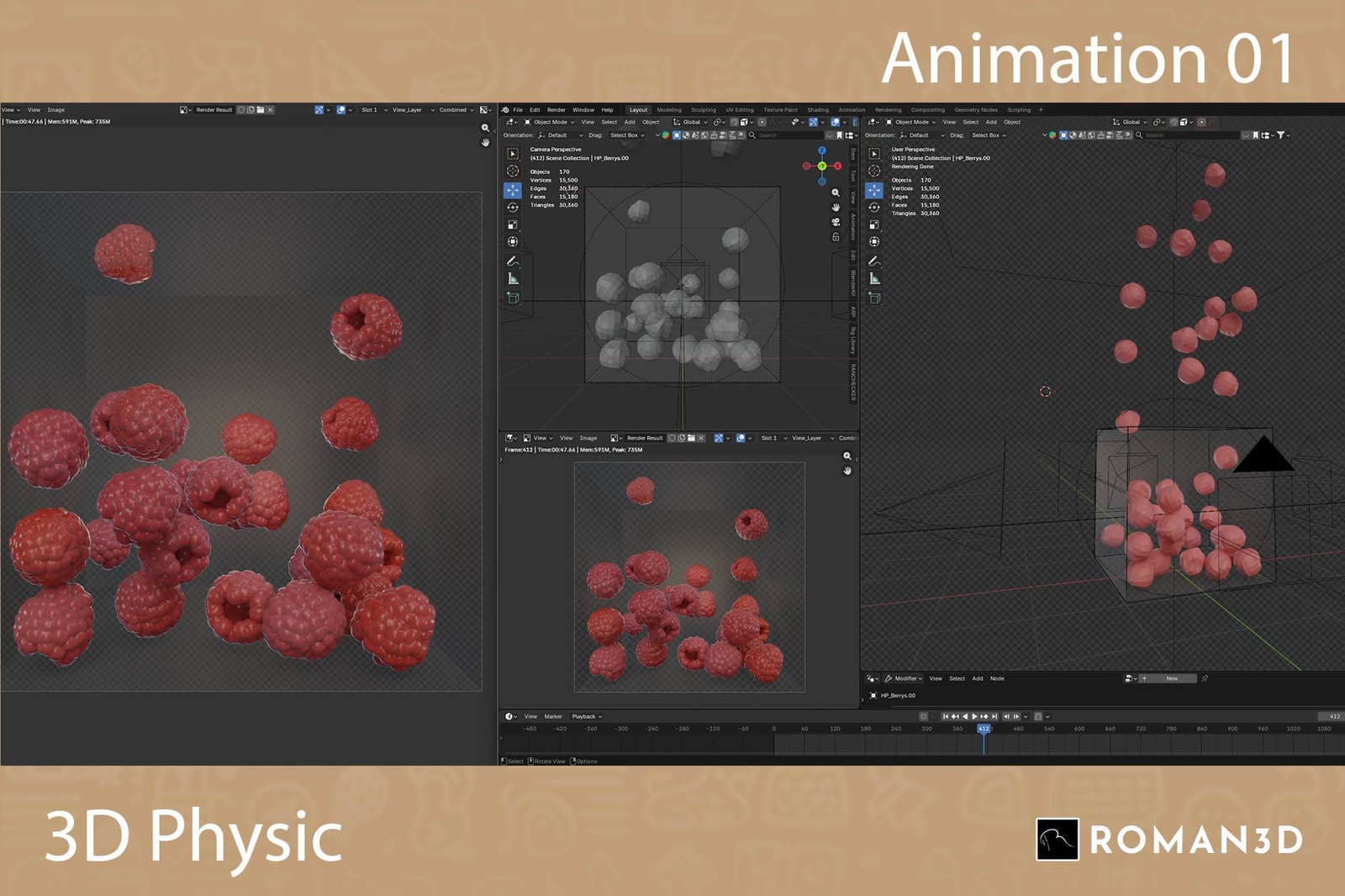The height and width of the screenshot is (896, 1345).
Task: Switch to the Shading workspace tab
Action: 817,110
